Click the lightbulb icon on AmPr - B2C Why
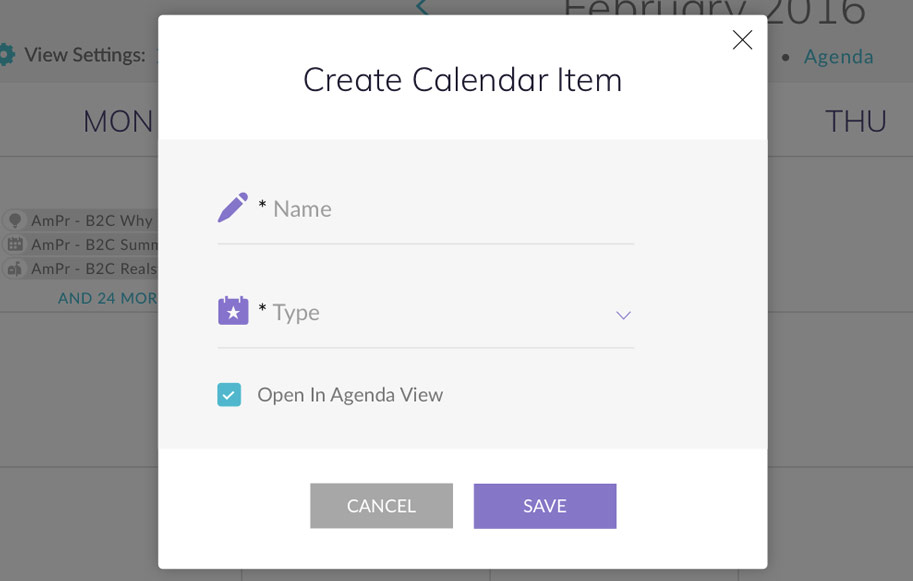 pos(15,220)
